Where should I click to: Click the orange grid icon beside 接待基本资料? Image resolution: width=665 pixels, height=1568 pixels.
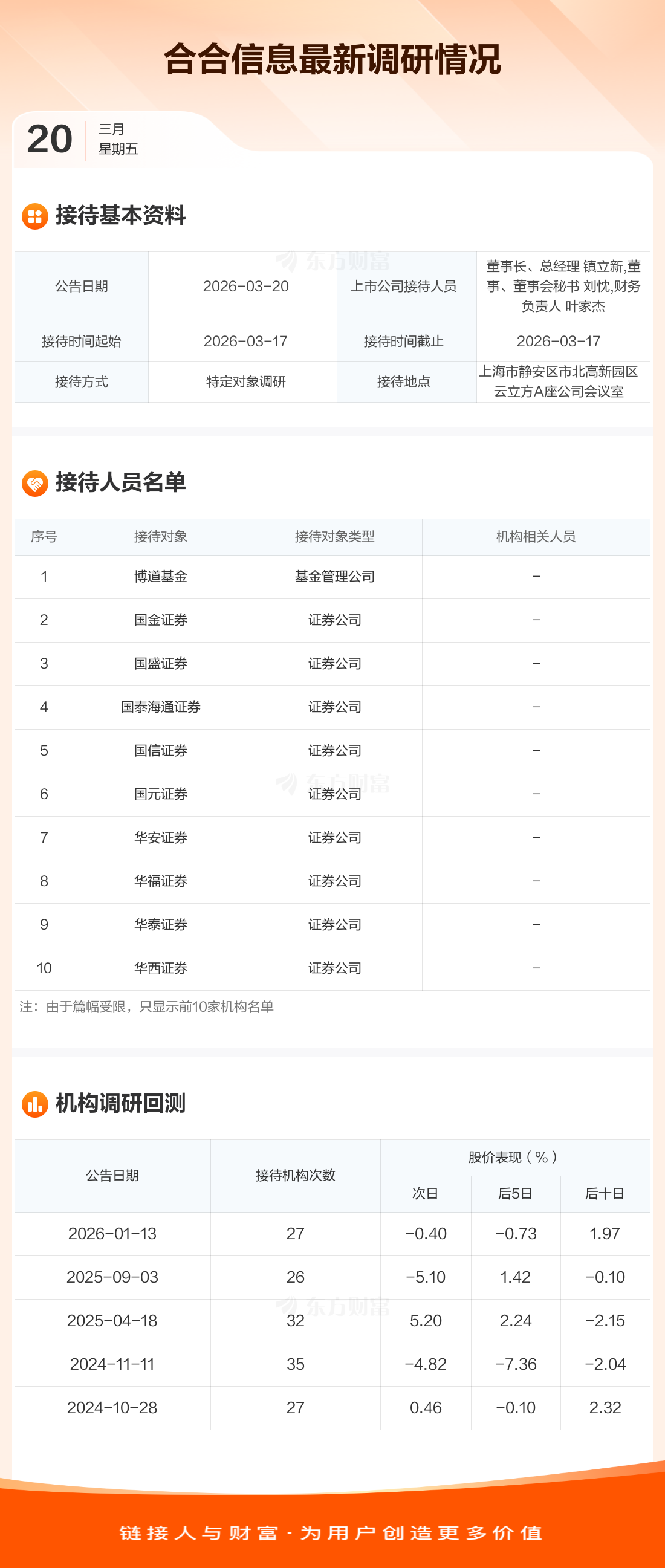point(34,216)
